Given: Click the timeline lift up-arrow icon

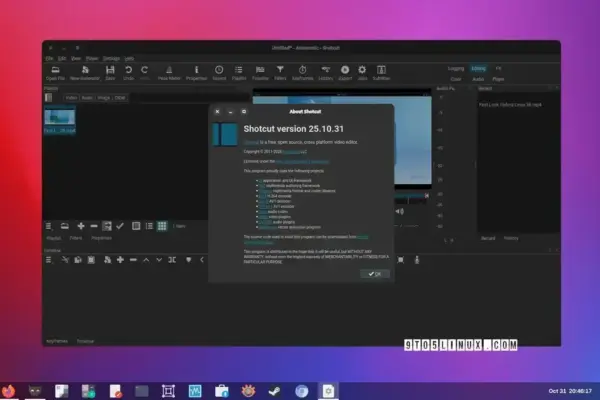Looking at the screenshot, I should click(x=146, y=260).
